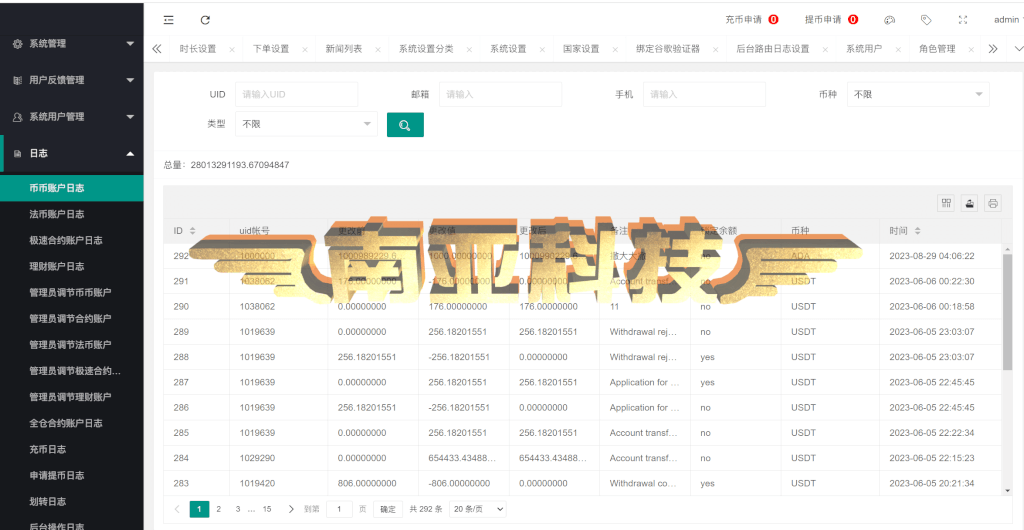1024x530 pixels.
Task: Go to page 3
Action: [x=238, y=509]
